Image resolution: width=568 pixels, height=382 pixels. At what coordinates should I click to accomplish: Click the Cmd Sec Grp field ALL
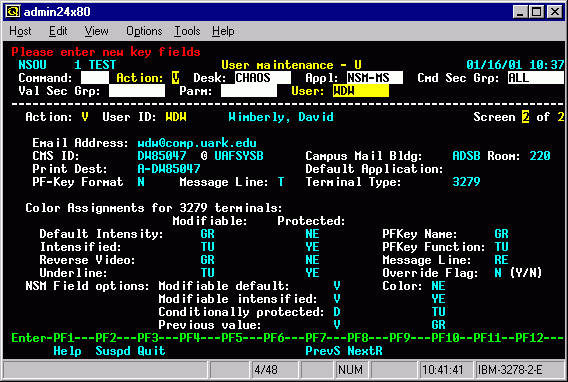[x=536, y=78]
